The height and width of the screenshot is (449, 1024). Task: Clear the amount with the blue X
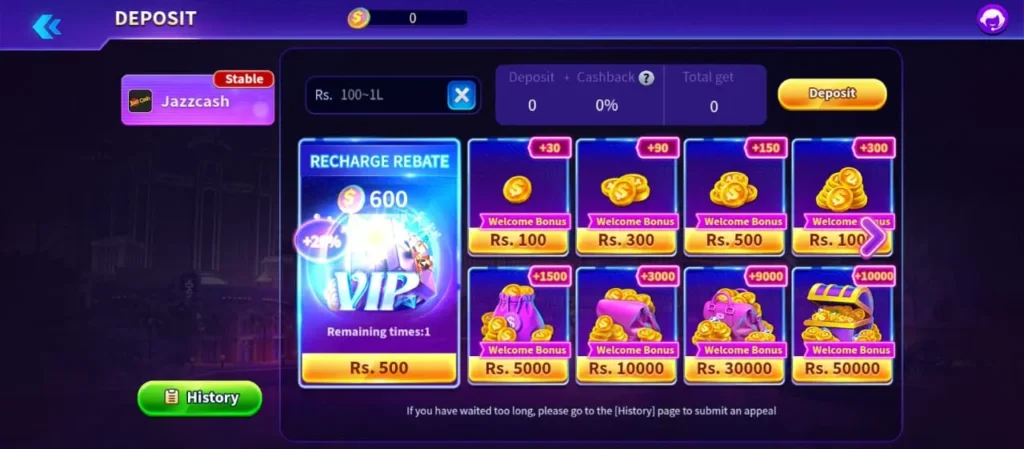[462, 95]
